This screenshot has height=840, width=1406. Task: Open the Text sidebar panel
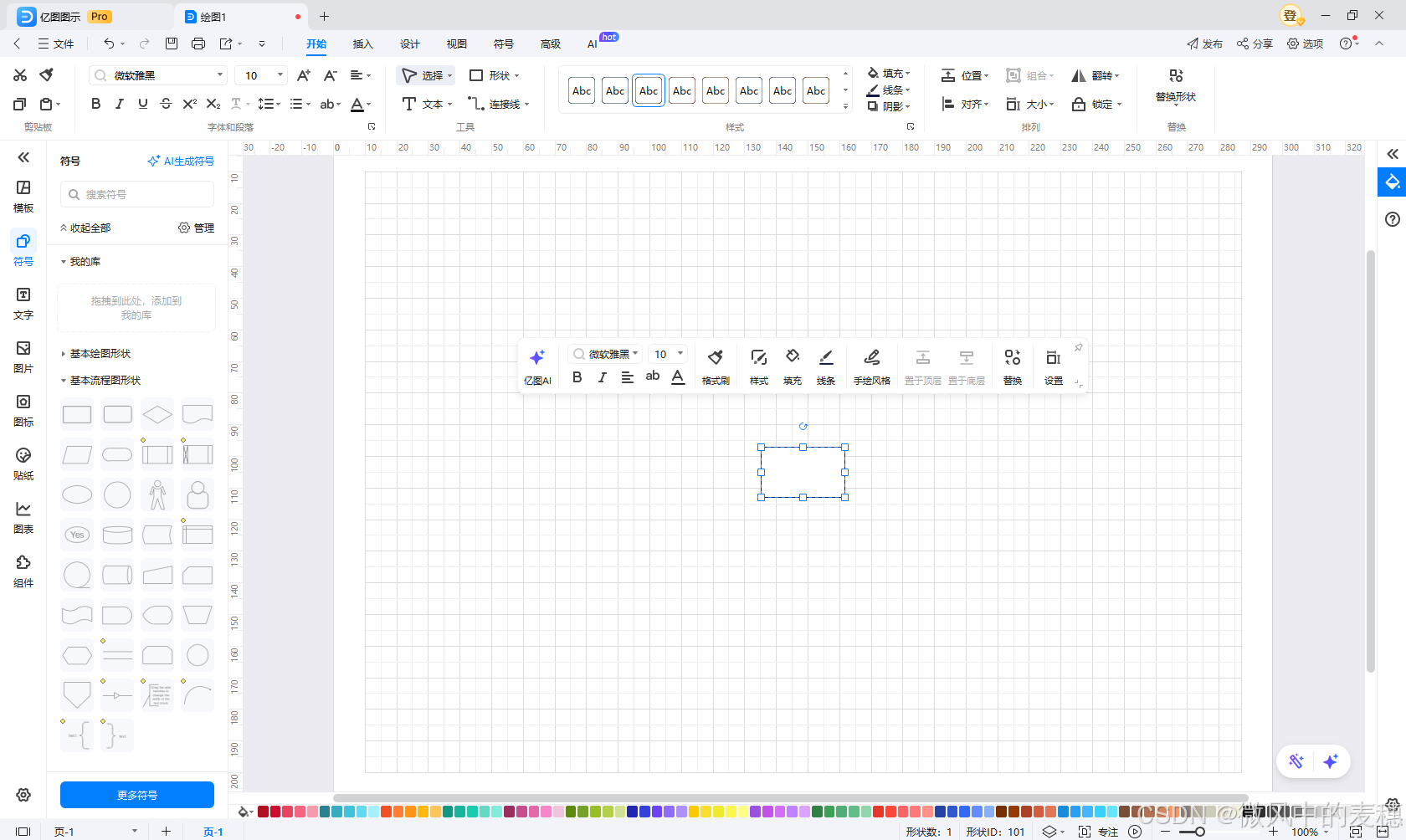pyautogui.click(x=23, y=304)
